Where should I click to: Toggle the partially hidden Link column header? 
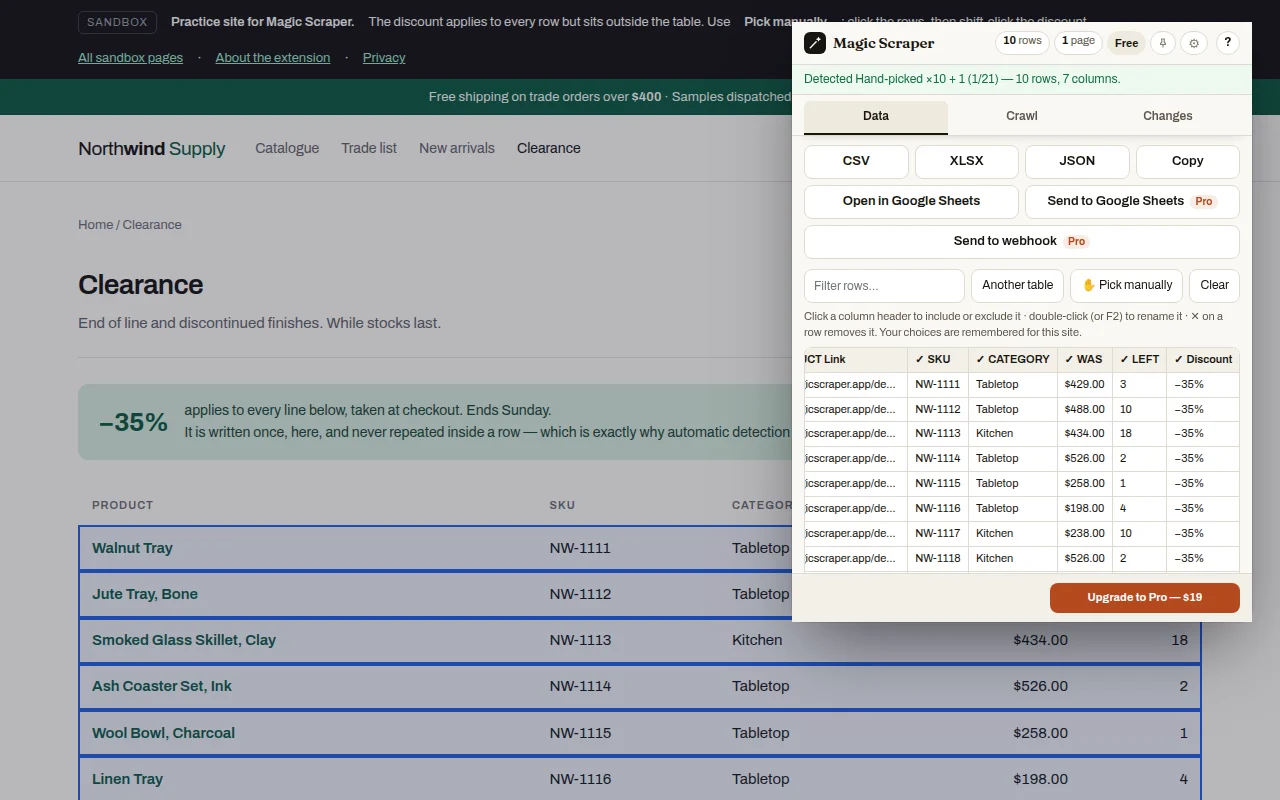pos(855,359)
